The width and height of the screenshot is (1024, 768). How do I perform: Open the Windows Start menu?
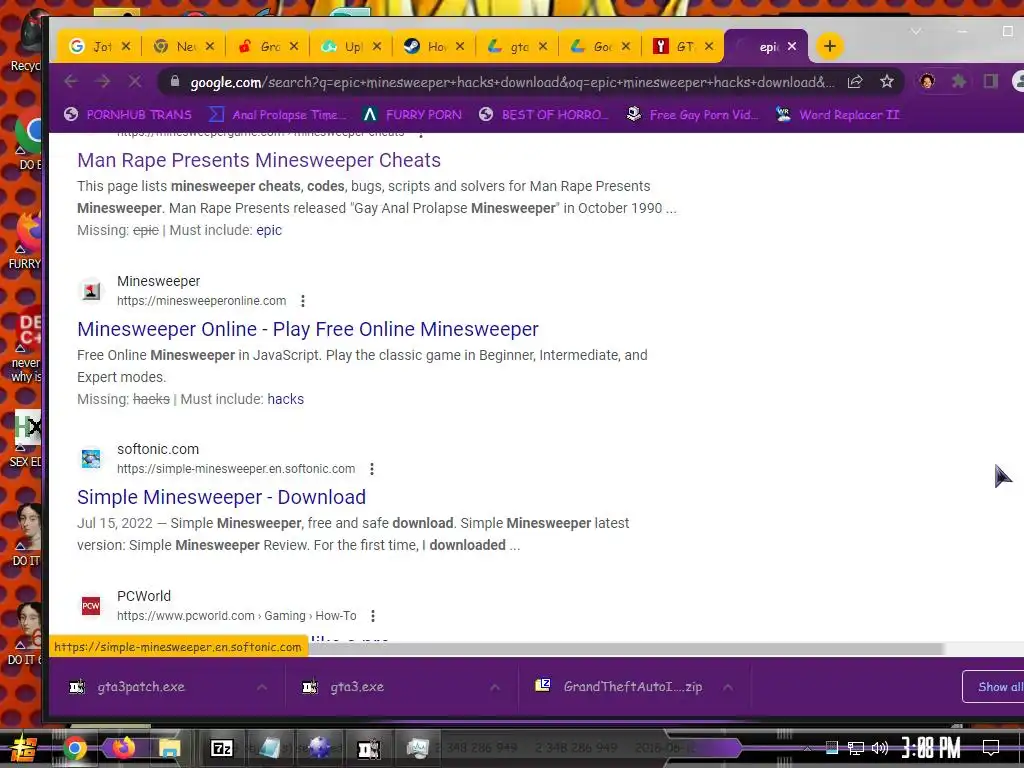point(24,748)
